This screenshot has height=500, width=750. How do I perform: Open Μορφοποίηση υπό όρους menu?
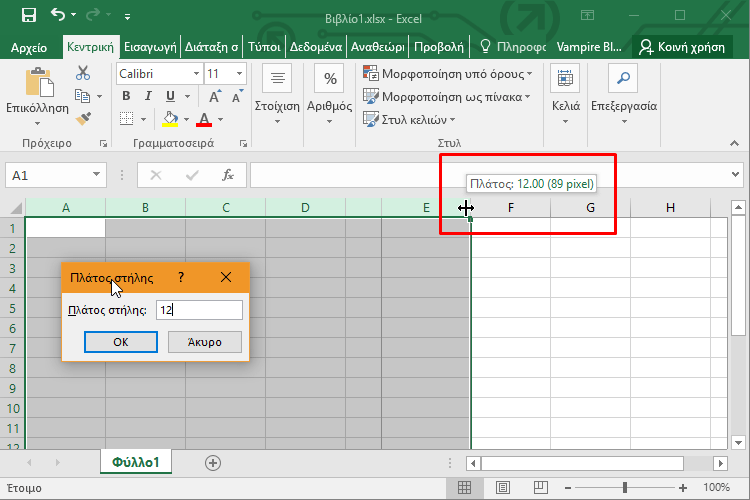(448, 74)
